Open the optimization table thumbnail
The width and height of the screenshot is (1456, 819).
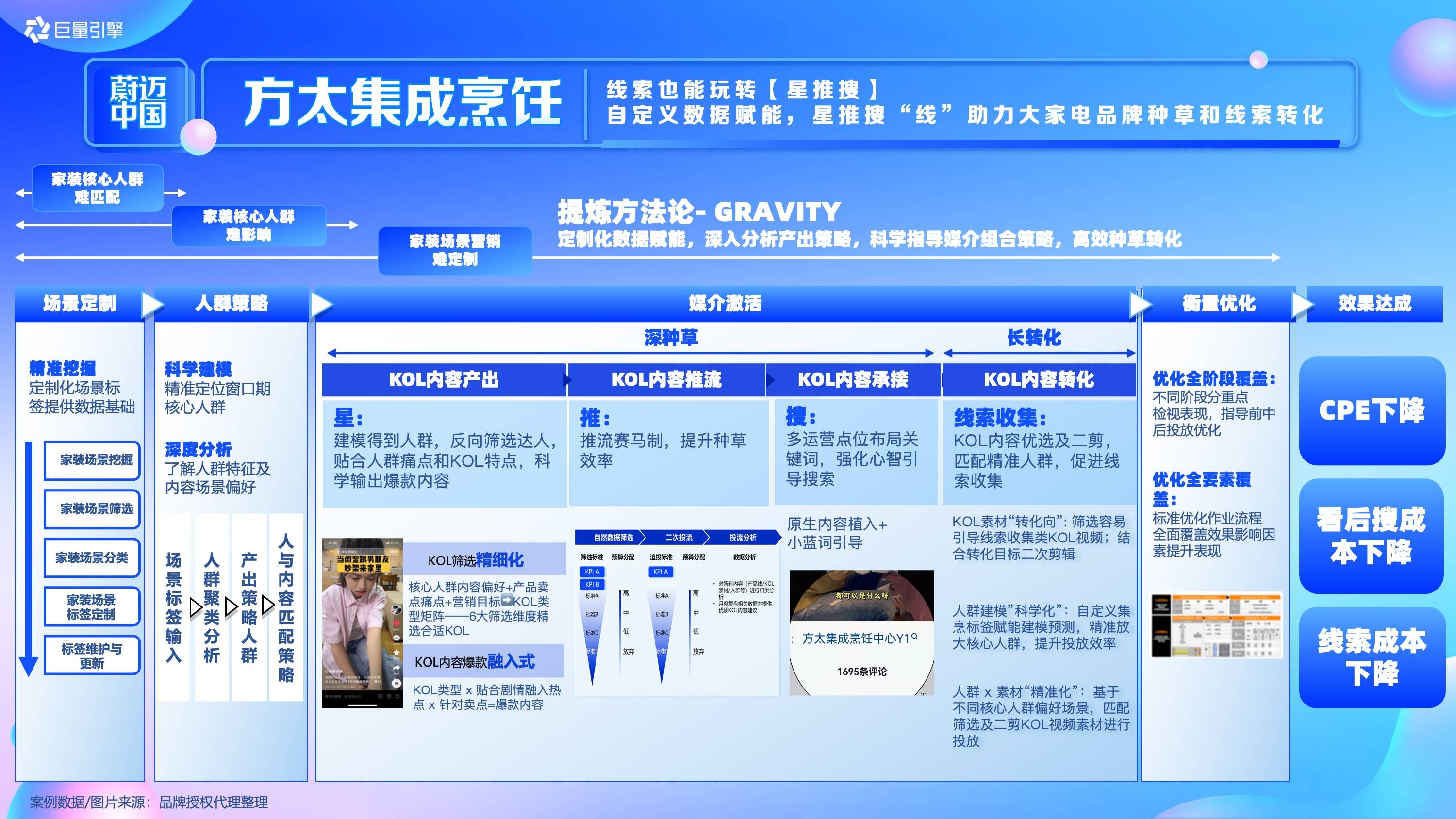(x=1217, y=625)
